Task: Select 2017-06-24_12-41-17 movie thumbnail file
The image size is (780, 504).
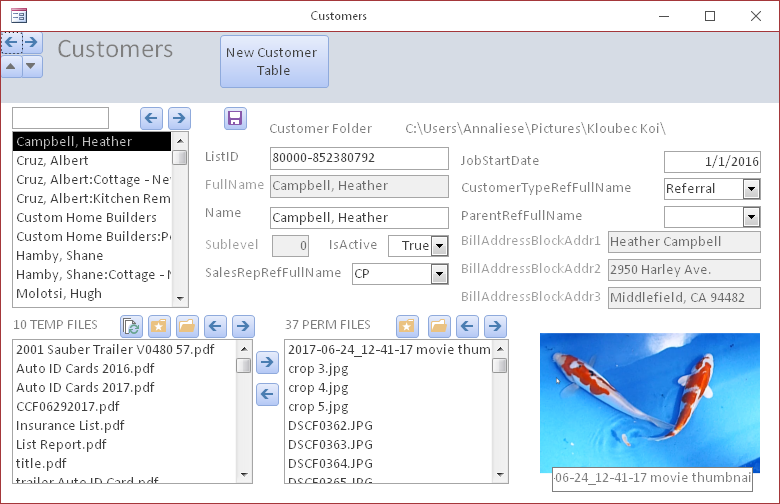Action: 389,350
